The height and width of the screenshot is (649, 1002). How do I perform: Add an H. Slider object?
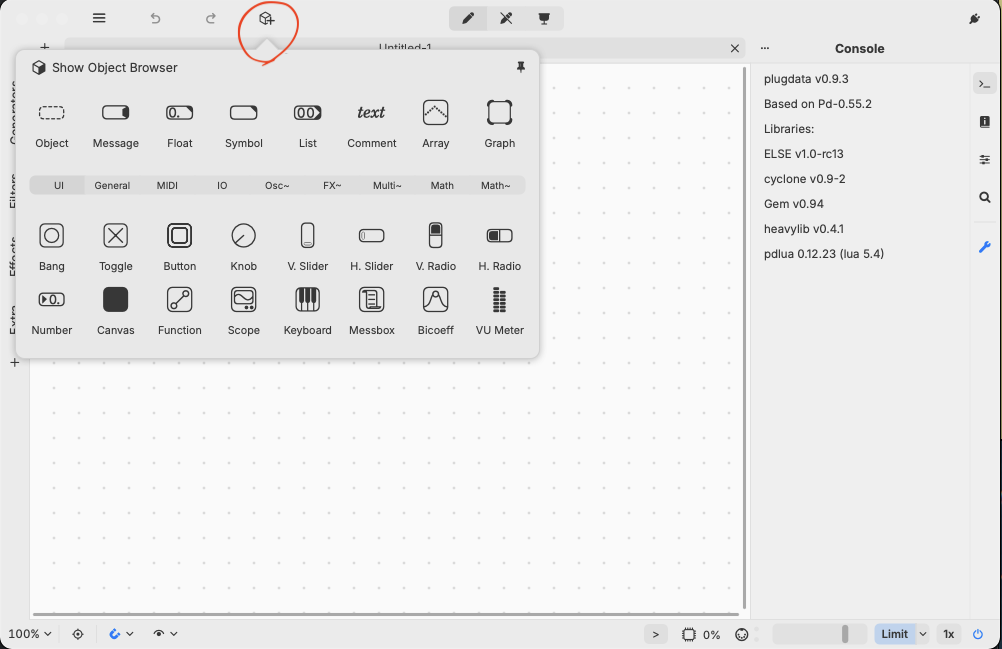tap(371, 247)
